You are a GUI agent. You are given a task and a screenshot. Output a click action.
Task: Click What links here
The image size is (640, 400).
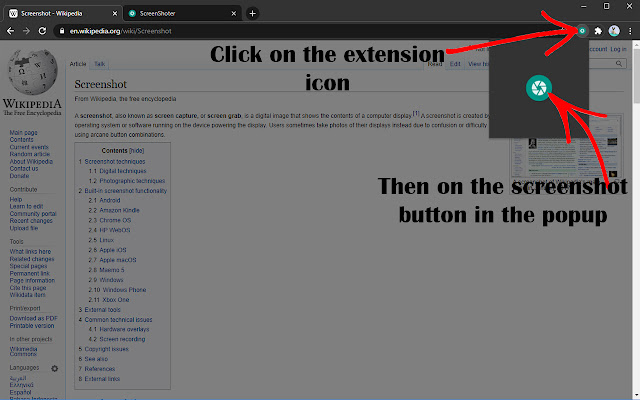tap(30, 251)
